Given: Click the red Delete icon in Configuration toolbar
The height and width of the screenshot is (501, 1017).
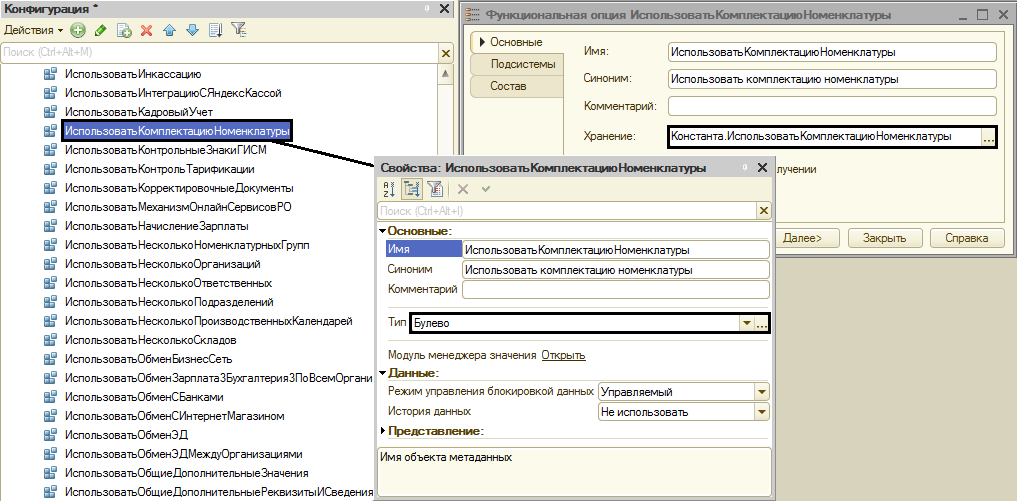Looking at the screenshot, I should (146, 30).
